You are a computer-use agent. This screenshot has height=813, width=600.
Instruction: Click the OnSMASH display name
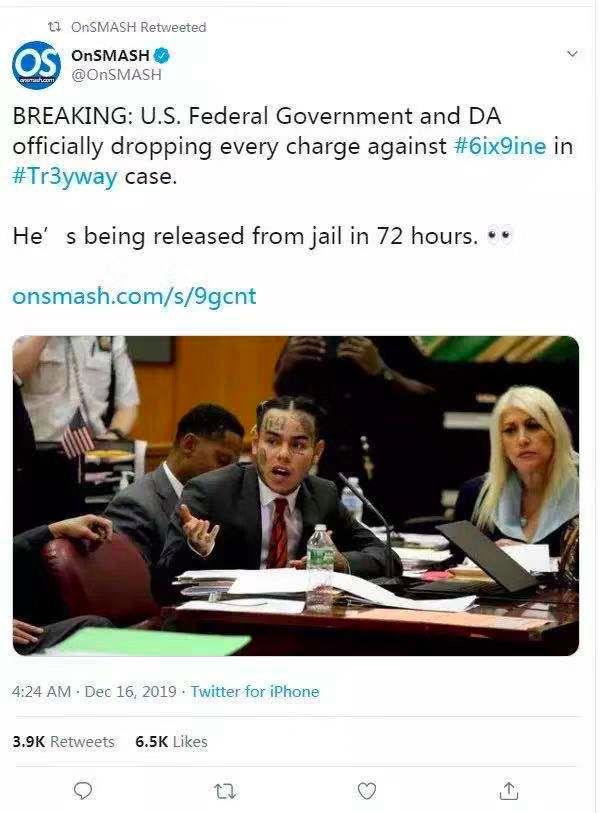pyautogui.click(x=110, y=55)
